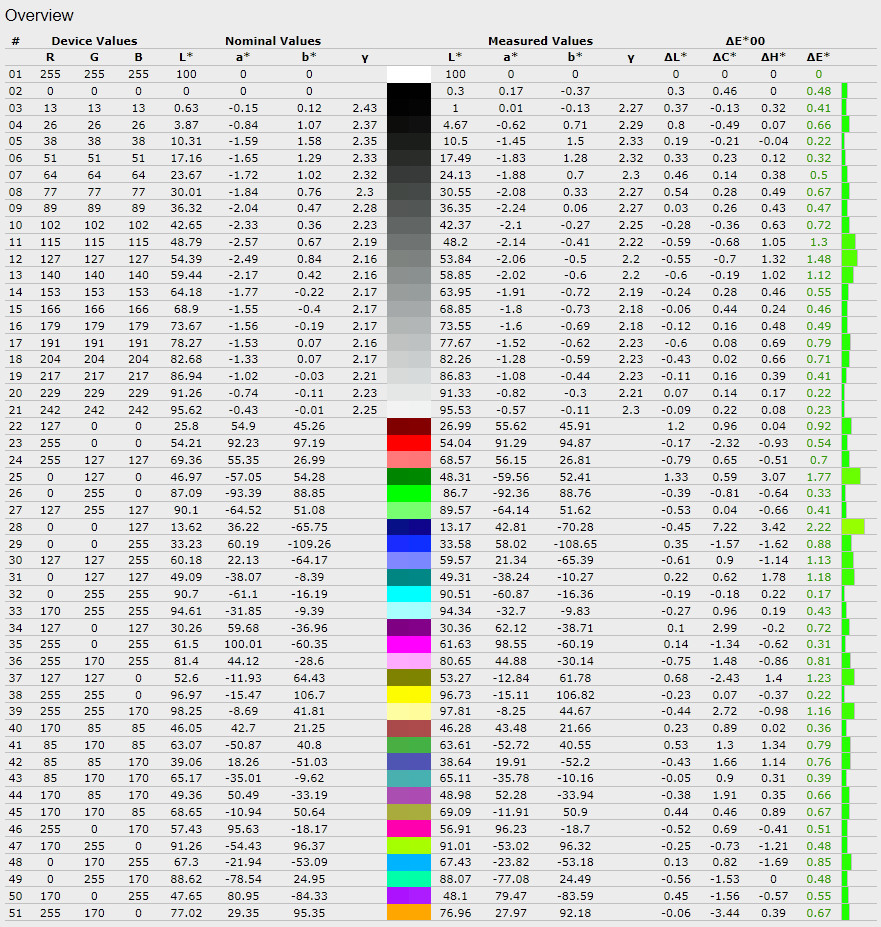Select the white swatch in row 01
The height and width of the screenshot is (927, 881).
point(409,74)
